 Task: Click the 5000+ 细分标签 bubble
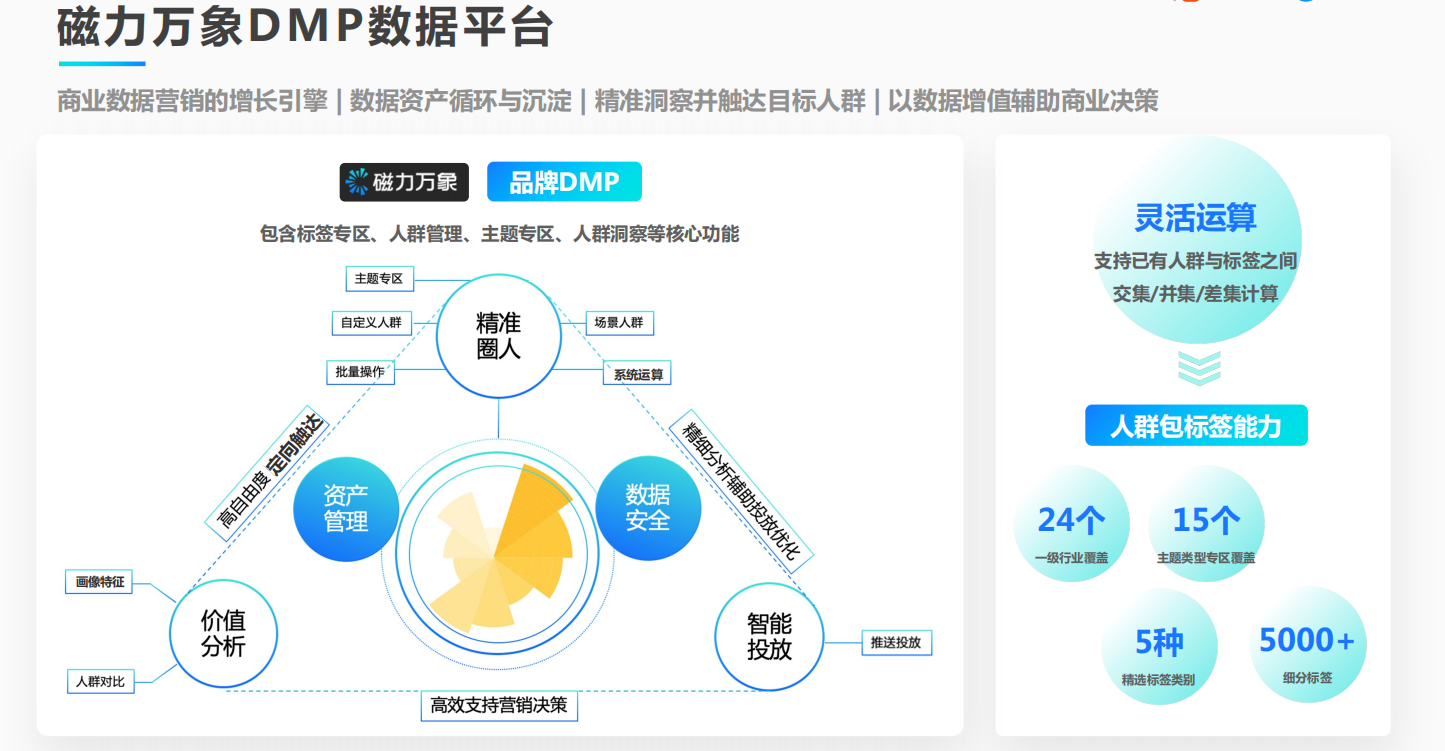[x=1308, y=646]
